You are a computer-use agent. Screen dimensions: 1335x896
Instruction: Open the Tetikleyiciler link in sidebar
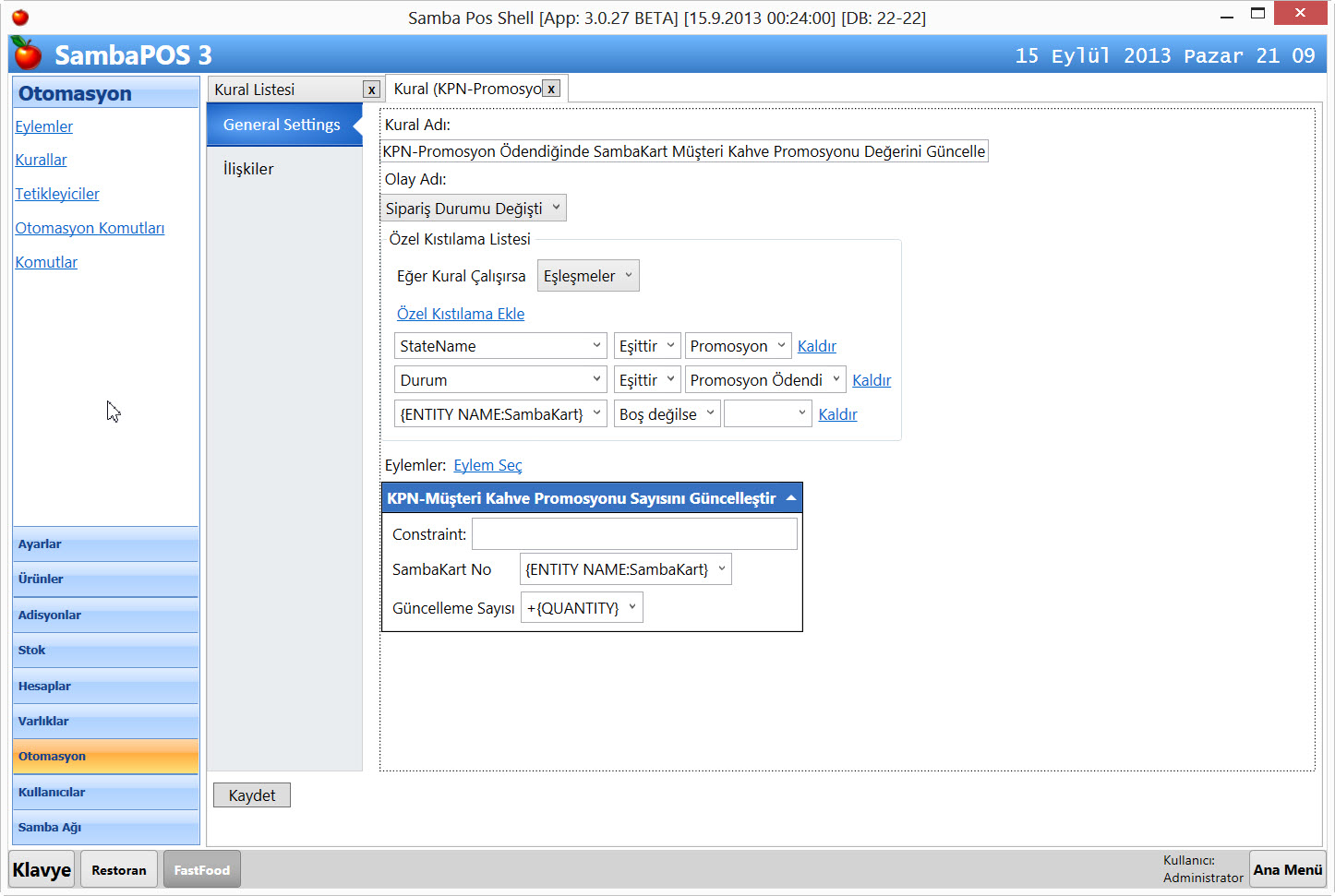pyautogui.click(x=57, y=194)
